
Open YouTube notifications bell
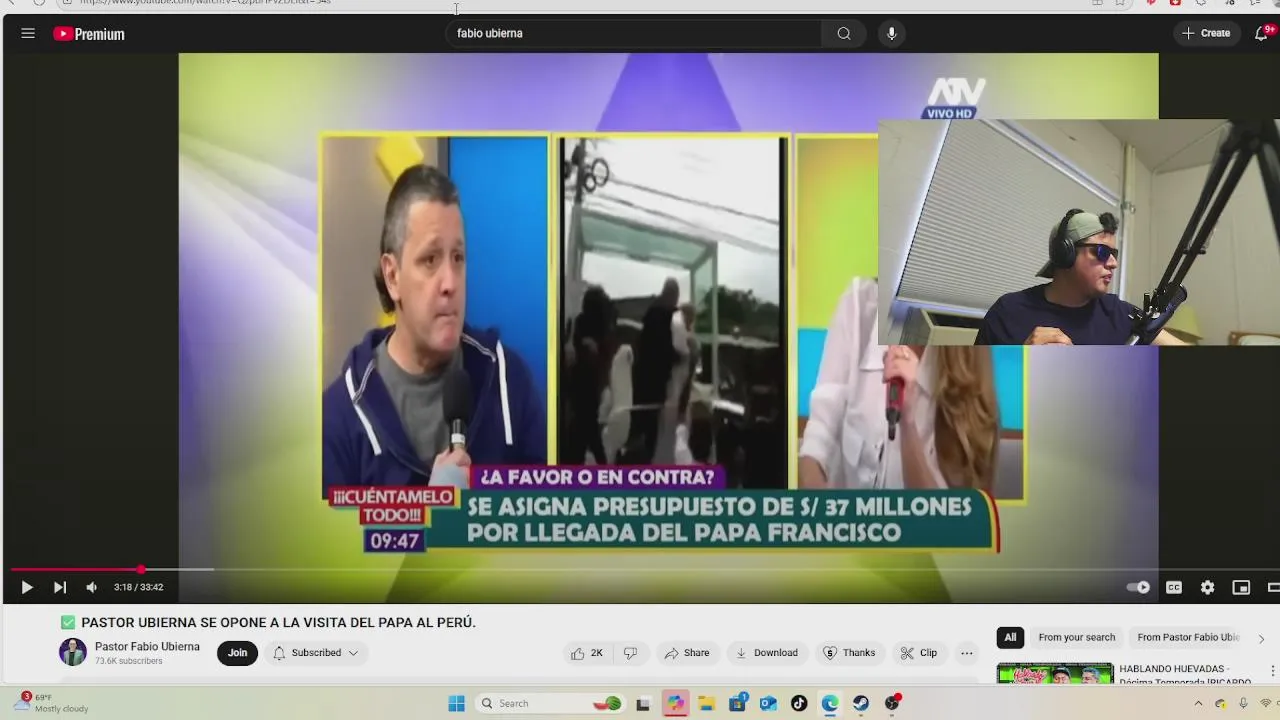[x=1262, y=33]
